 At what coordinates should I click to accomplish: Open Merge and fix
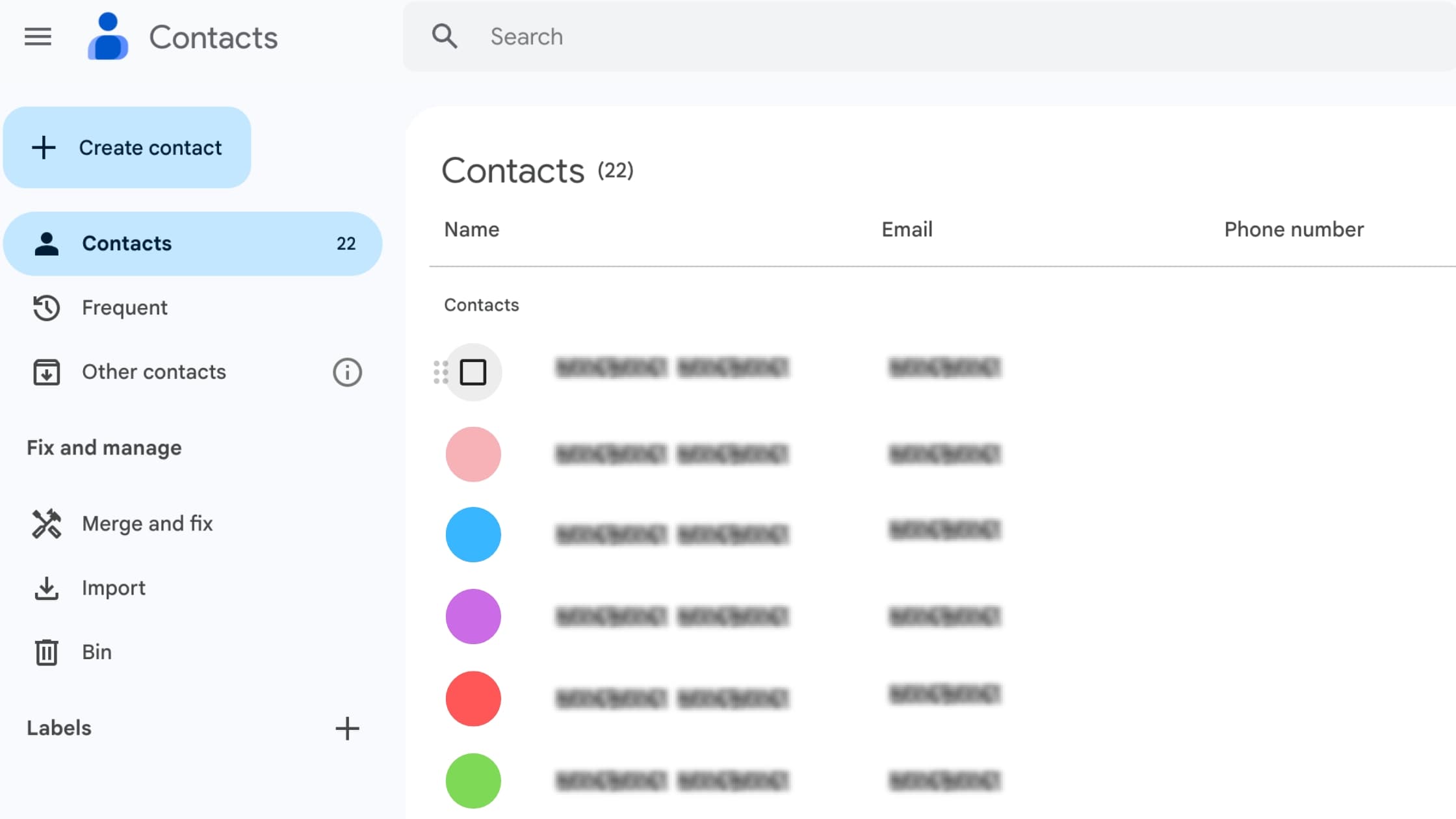tap(147, 524)
